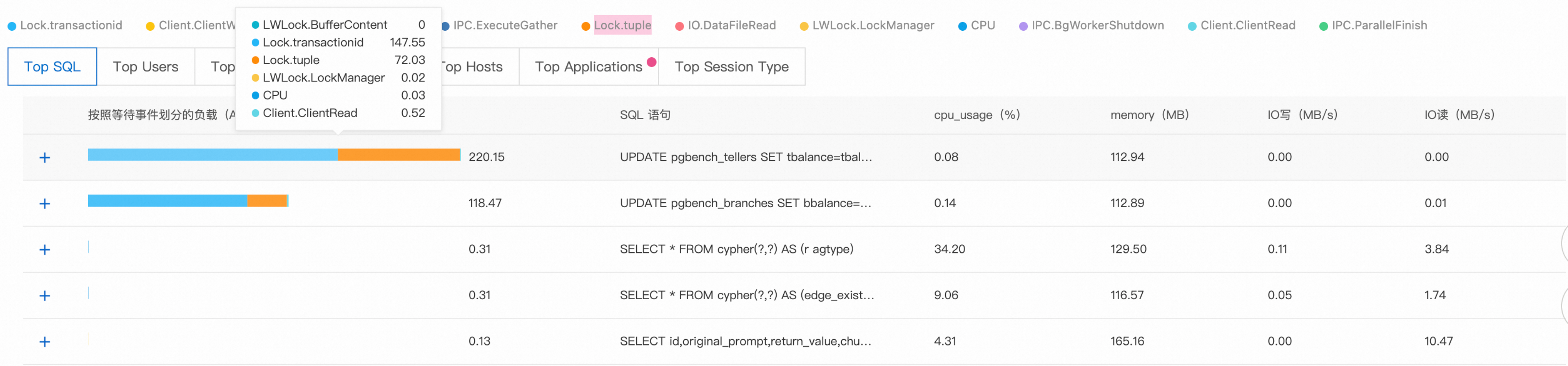Expand the cypher agtype query row
This screenshot has width=1568, height=366.
(x=44, y=250)
